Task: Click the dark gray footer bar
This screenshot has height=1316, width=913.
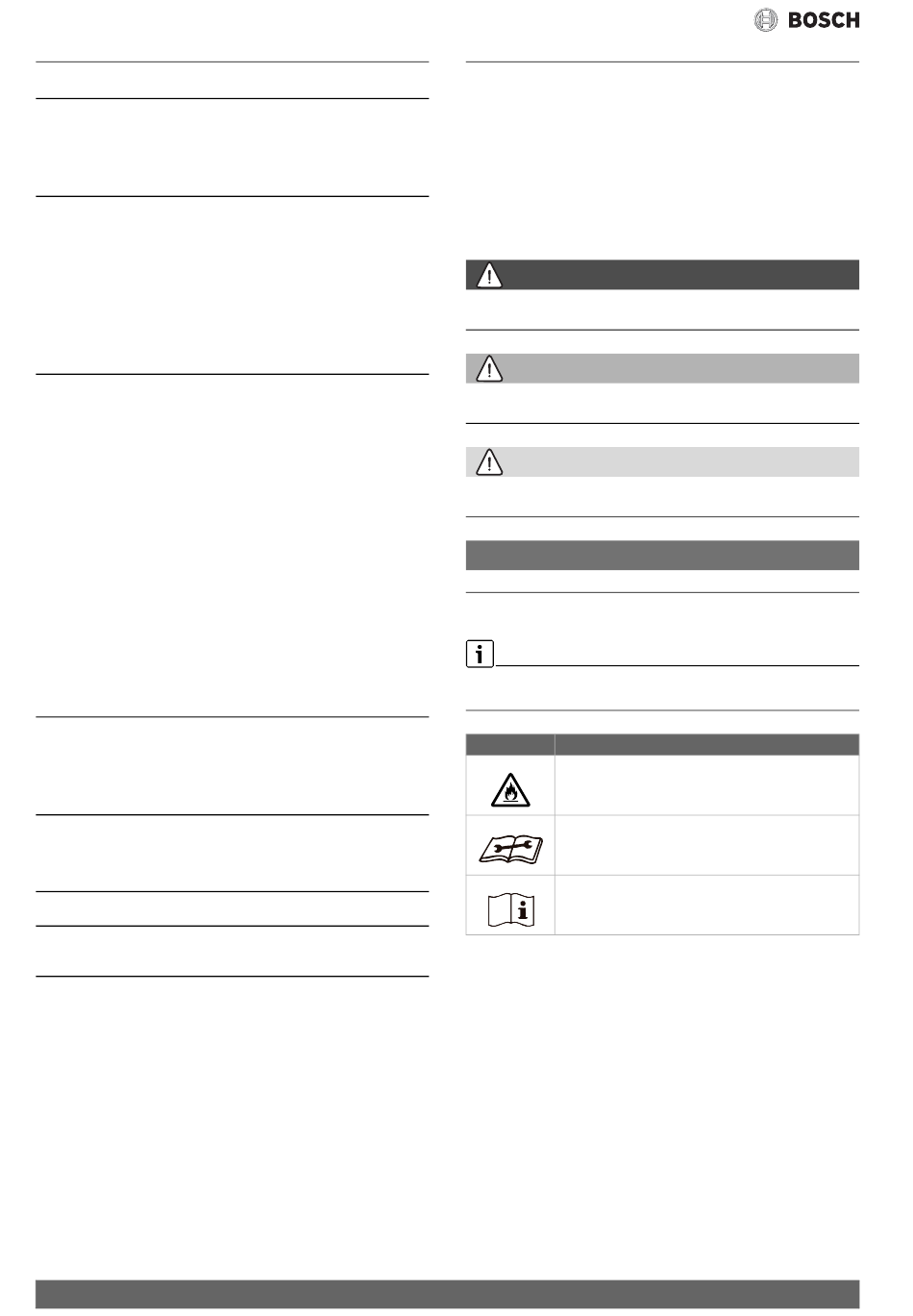Action: 448,1294
